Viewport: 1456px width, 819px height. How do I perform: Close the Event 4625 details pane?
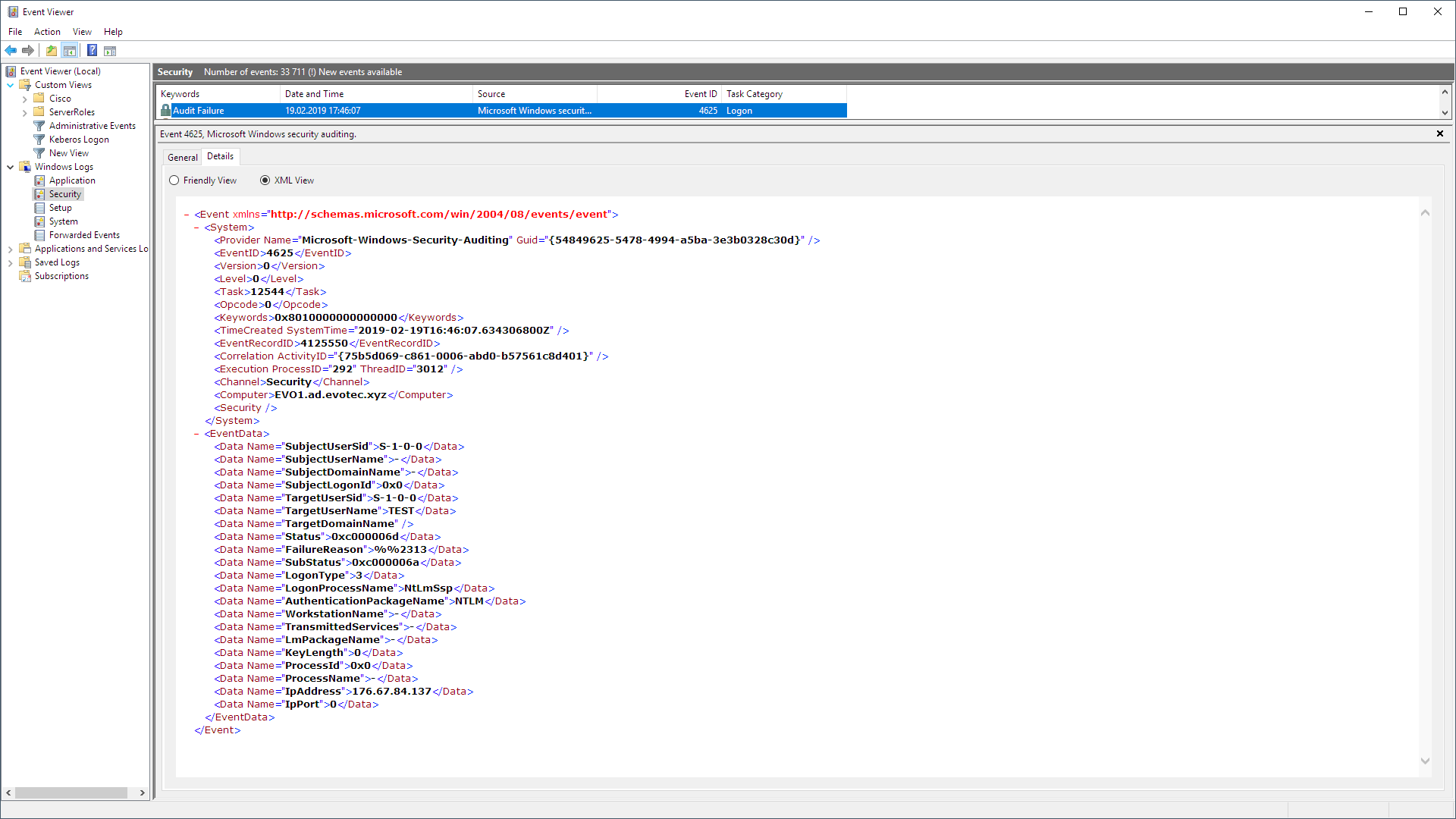point(1439,133)
